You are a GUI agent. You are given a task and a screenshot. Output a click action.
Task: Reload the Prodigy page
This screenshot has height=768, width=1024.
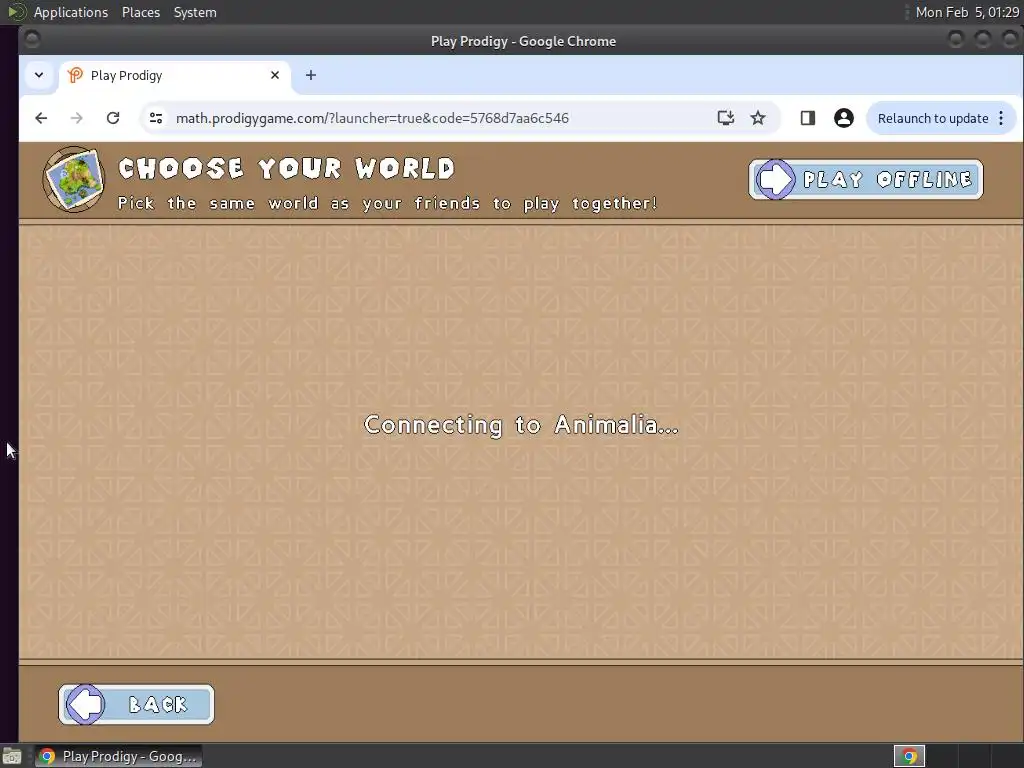113,118
